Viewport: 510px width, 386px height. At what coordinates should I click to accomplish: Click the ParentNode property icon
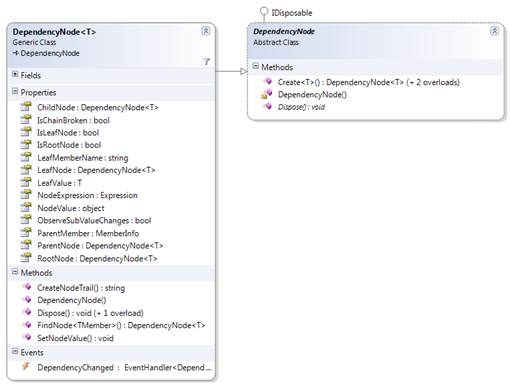click(x=26, y=245)
